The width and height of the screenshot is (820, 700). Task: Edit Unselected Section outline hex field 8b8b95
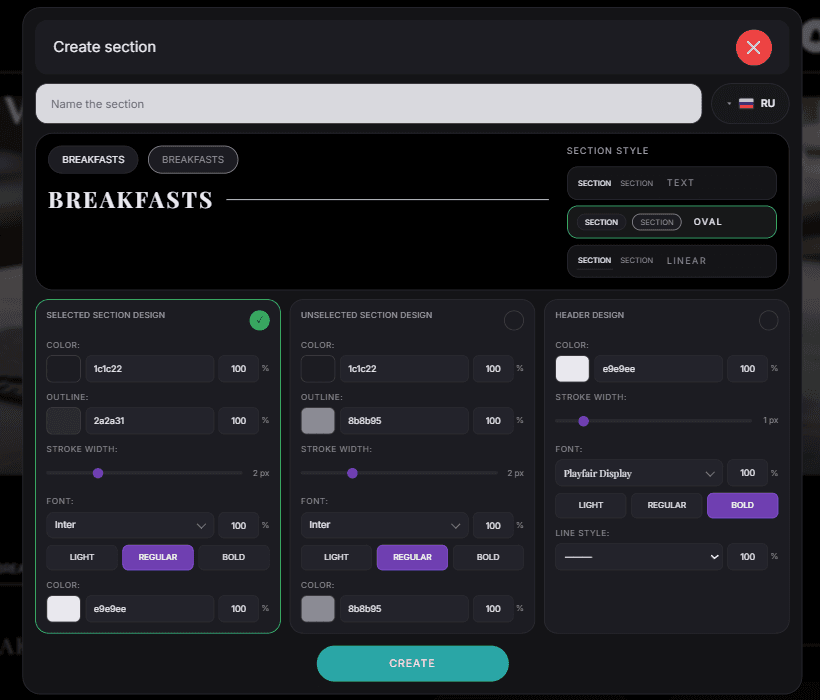click(404, 421)
